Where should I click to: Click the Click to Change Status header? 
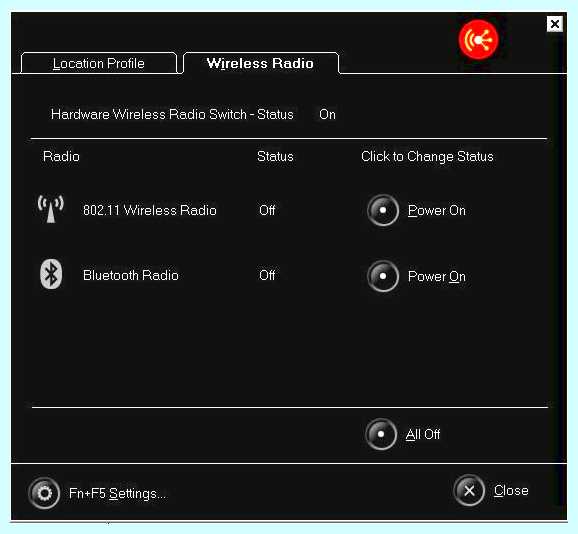[427, 156]
